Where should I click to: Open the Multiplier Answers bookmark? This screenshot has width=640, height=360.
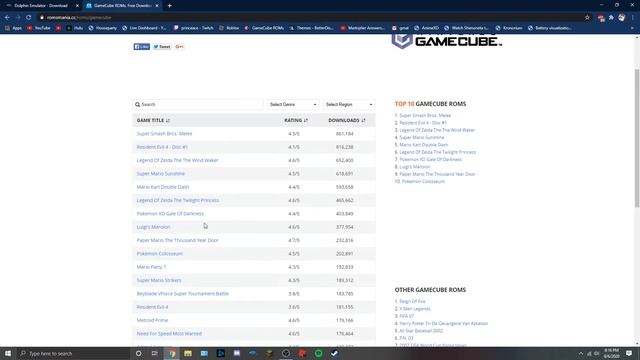[x=362, y=28]
